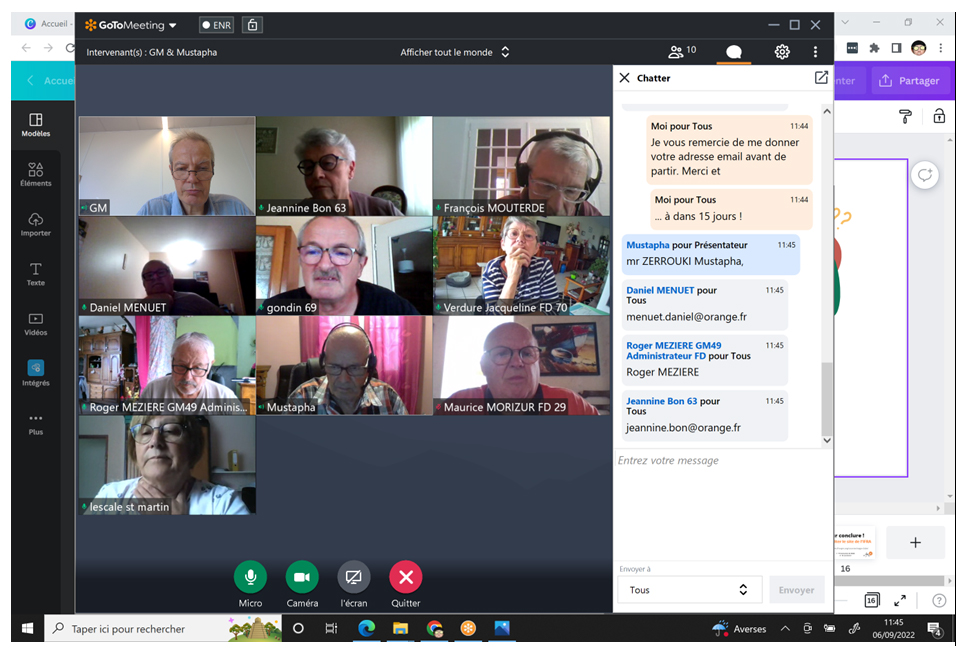Open the GoToMeeting logo dropdown menu
The height and width of the screenshot is (657, 977).
[131, 25]
